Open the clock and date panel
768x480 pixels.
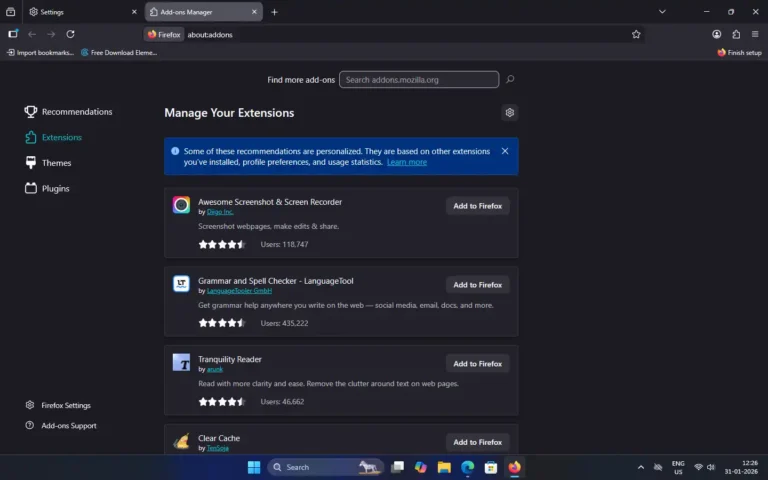pos(741,467)
